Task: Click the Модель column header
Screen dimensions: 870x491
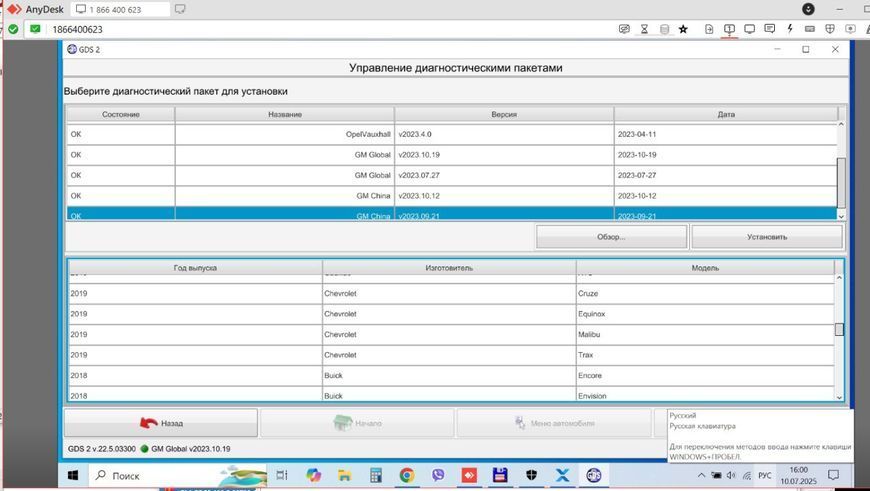Action: click(705, 268)
